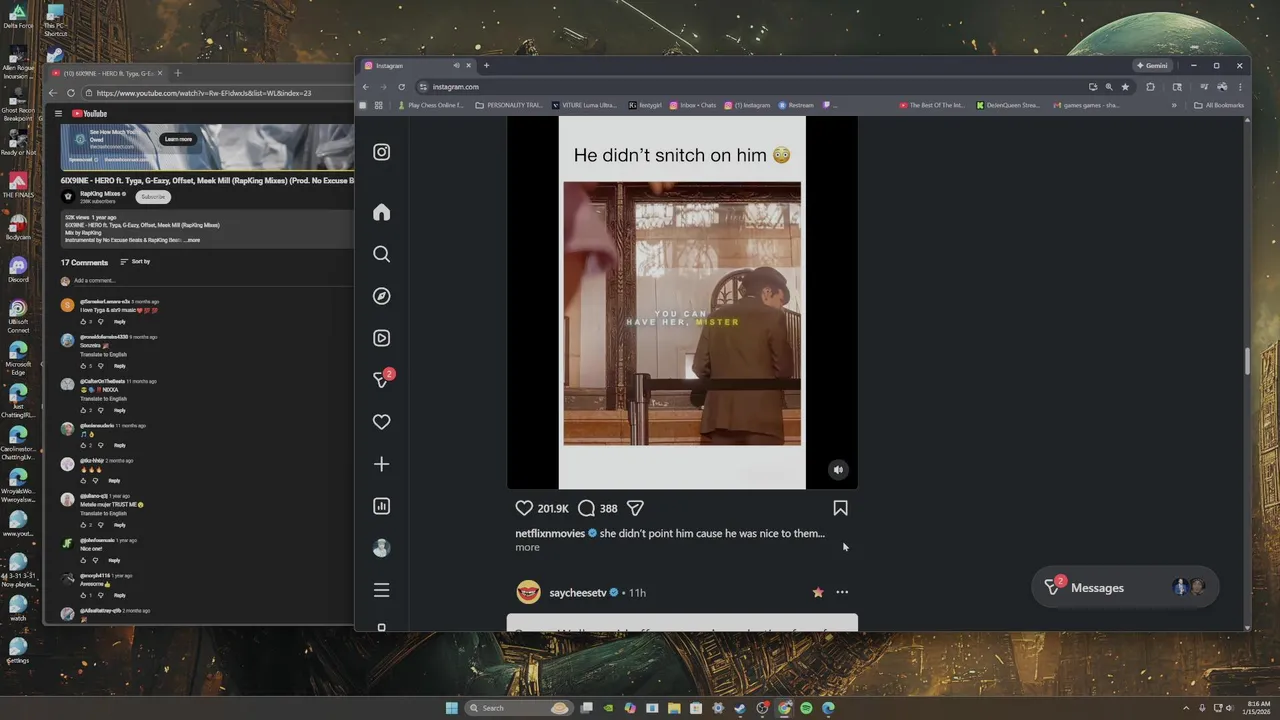This screenshot has height=720, width=1280.
Task: Open the VITURE Luma Ultra bookmark
Action: point(585,105)
